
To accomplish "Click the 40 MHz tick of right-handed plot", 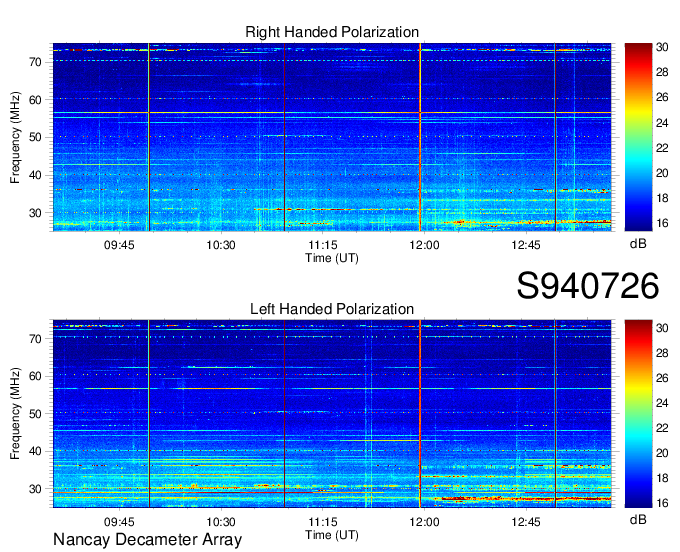I will pyautogui.click(x=36, y=176).
